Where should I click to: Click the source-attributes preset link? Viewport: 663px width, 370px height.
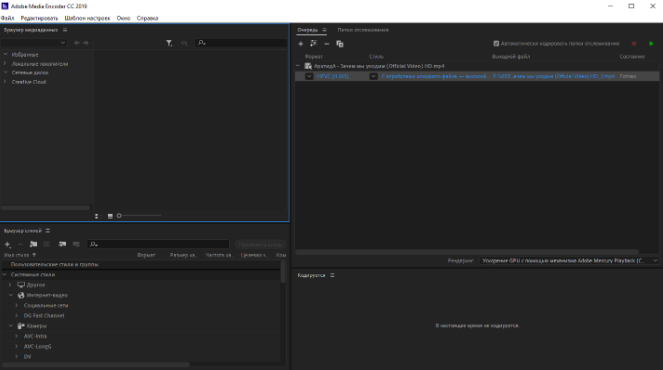point(434,77)
